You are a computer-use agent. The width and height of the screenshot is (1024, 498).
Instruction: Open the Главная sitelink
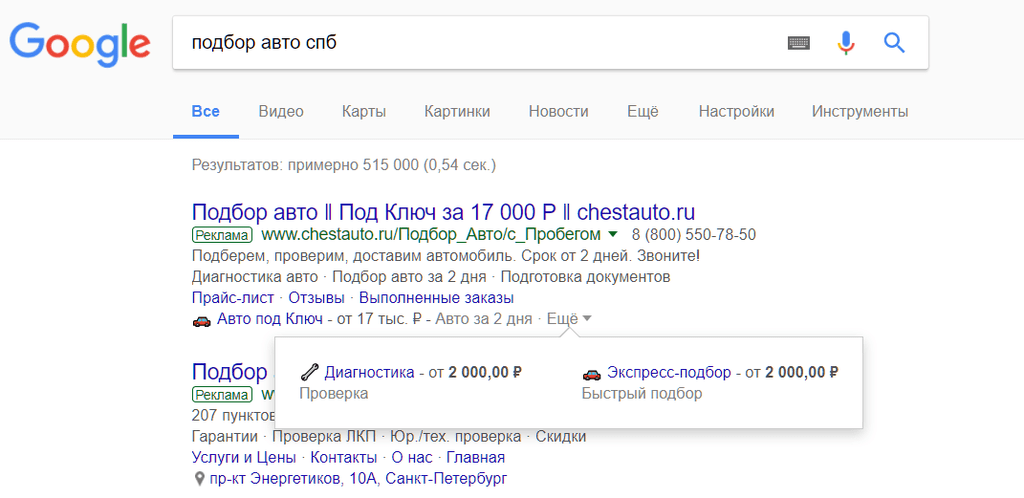tap(476, 457)
